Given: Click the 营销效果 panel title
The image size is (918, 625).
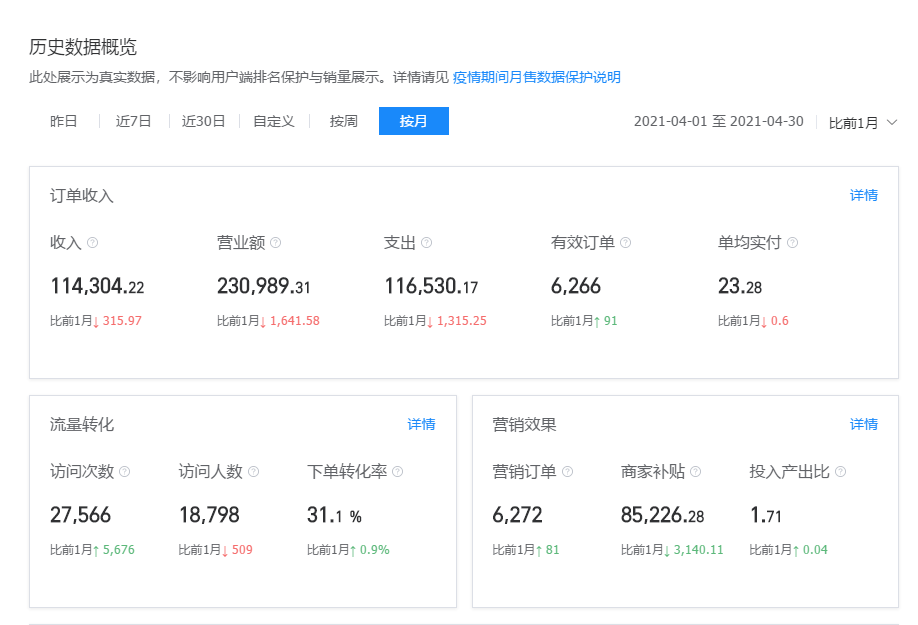Looking at the screenshot, I should (x=524, y=424).
